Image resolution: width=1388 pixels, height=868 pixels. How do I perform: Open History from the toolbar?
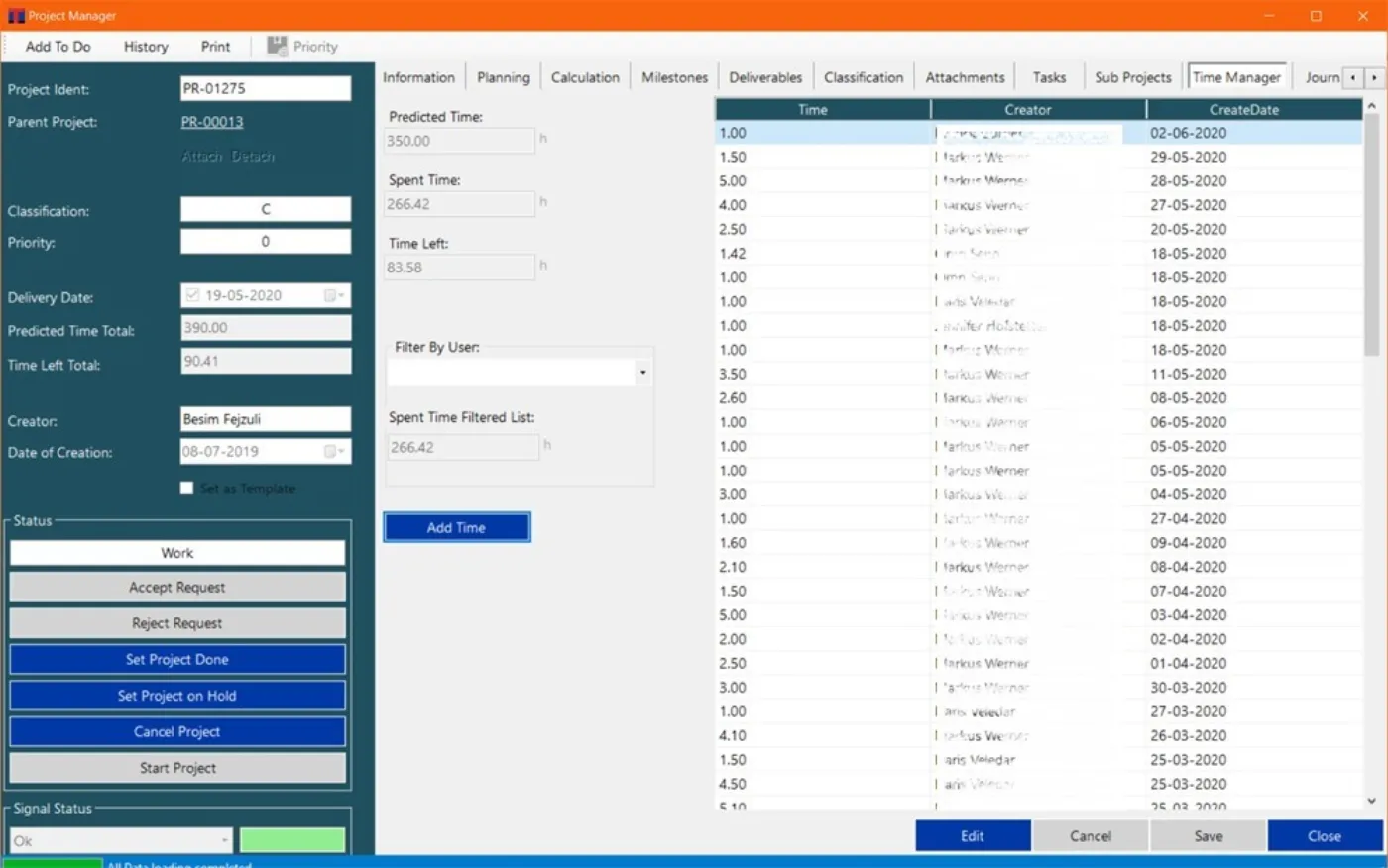click(146, 47)
